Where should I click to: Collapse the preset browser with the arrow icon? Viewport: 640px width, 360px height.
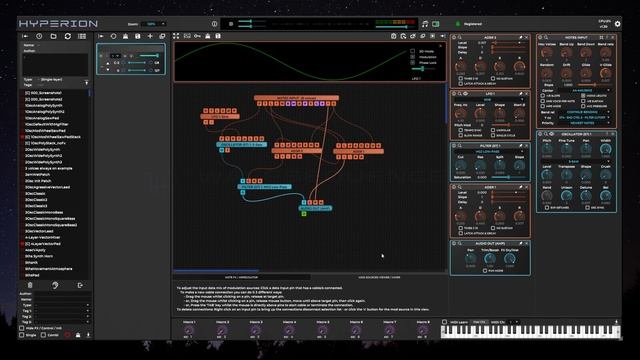25,36
